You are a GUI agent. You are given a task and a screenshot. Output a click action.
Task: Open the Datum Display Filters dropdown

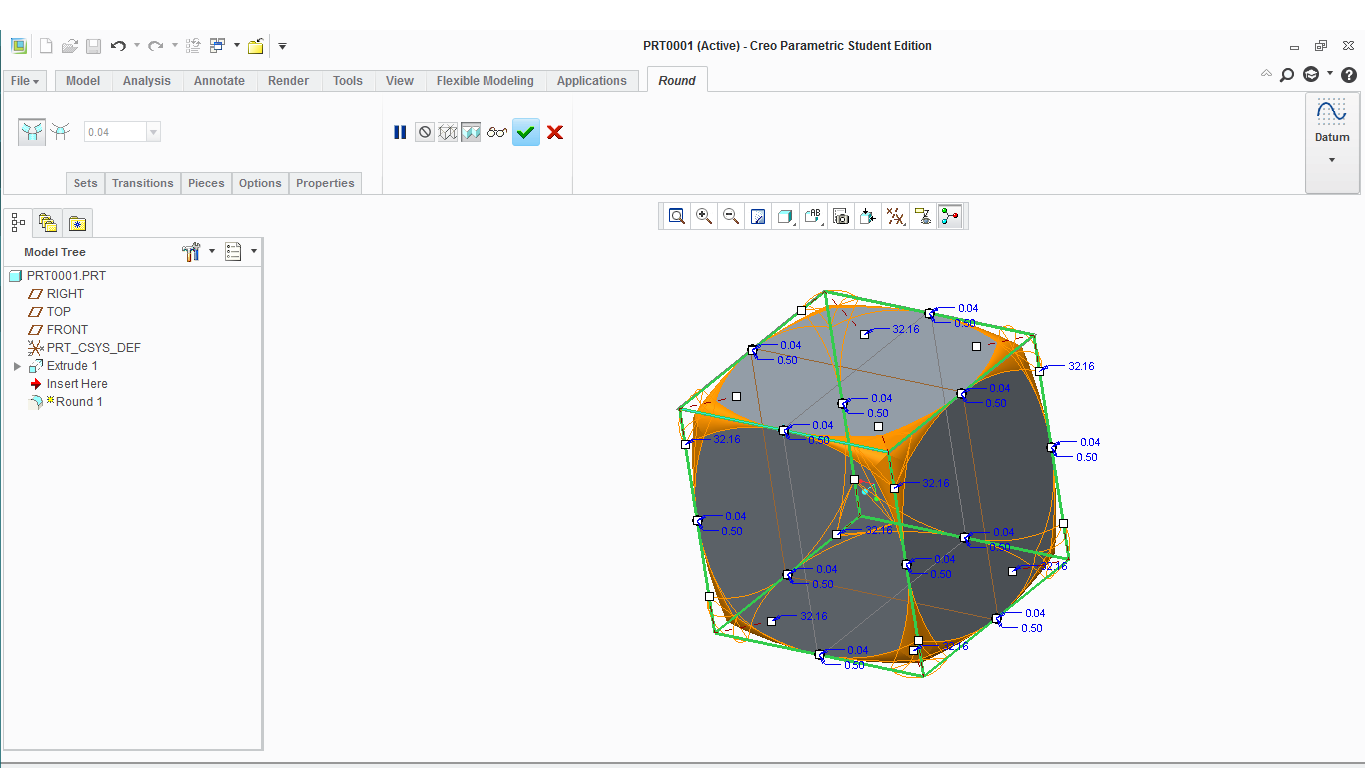[896, 216]
